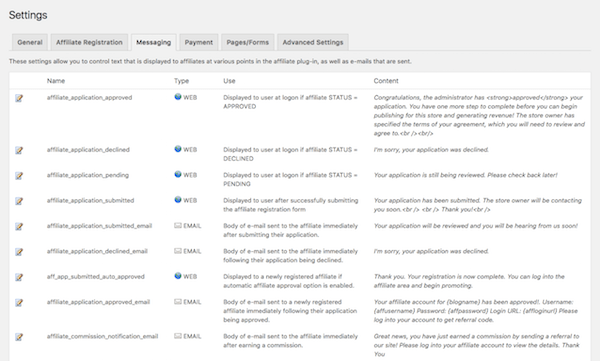The width and height of the screenshot is (600, 361).
Task: Edit the affiliate_application_declined_email message
Action: (x=19, y=252)
